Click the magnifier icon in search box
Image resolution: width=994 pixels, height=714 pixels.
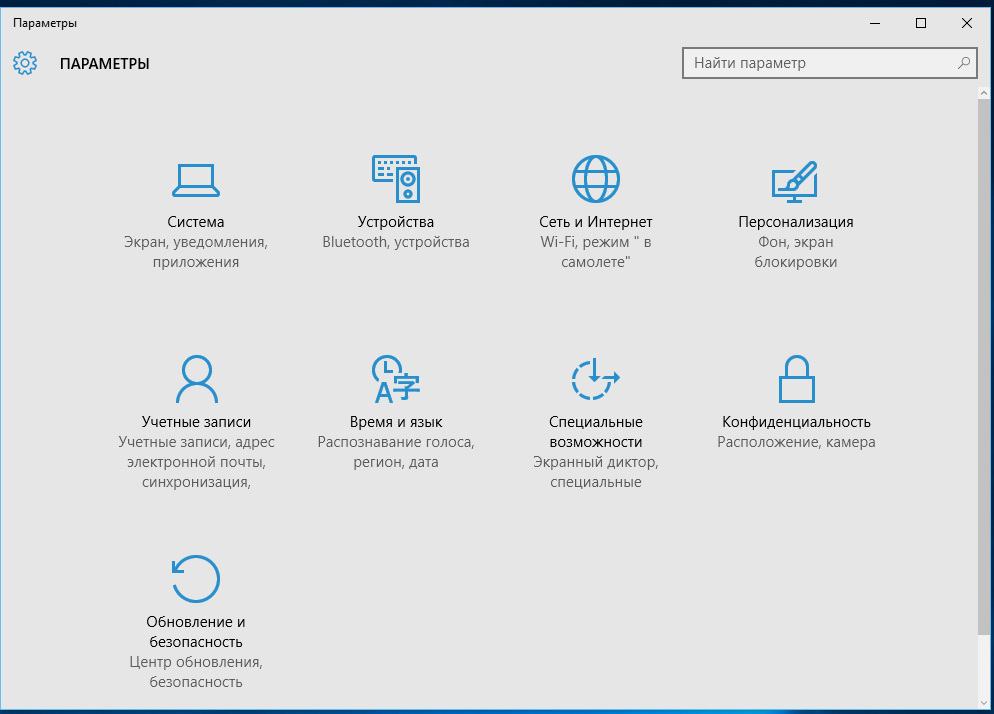[x=964, y=63]
